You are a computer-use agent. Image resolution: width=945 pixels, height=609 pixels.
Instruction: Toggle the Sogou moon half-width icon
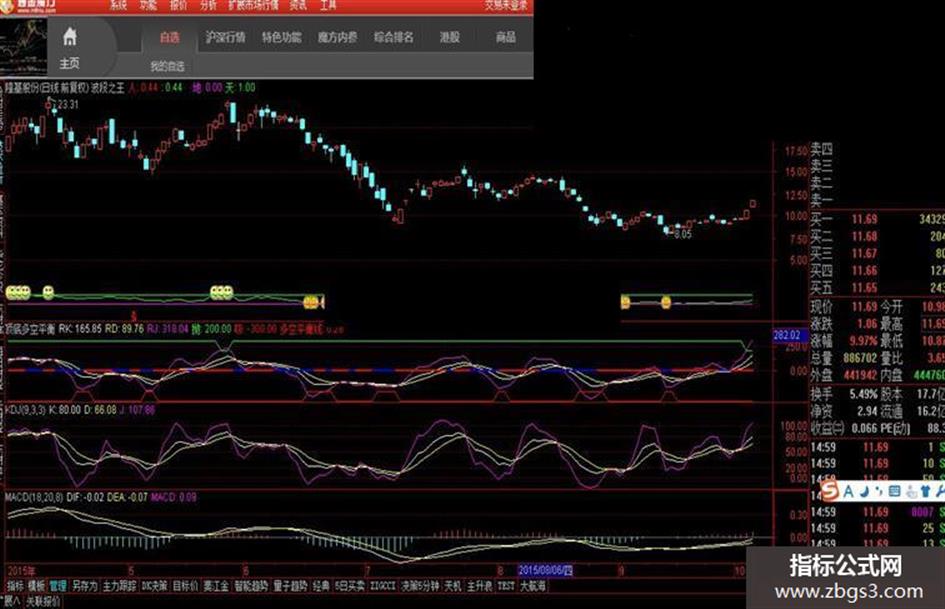pyautogui.click(x=864, y=492)
